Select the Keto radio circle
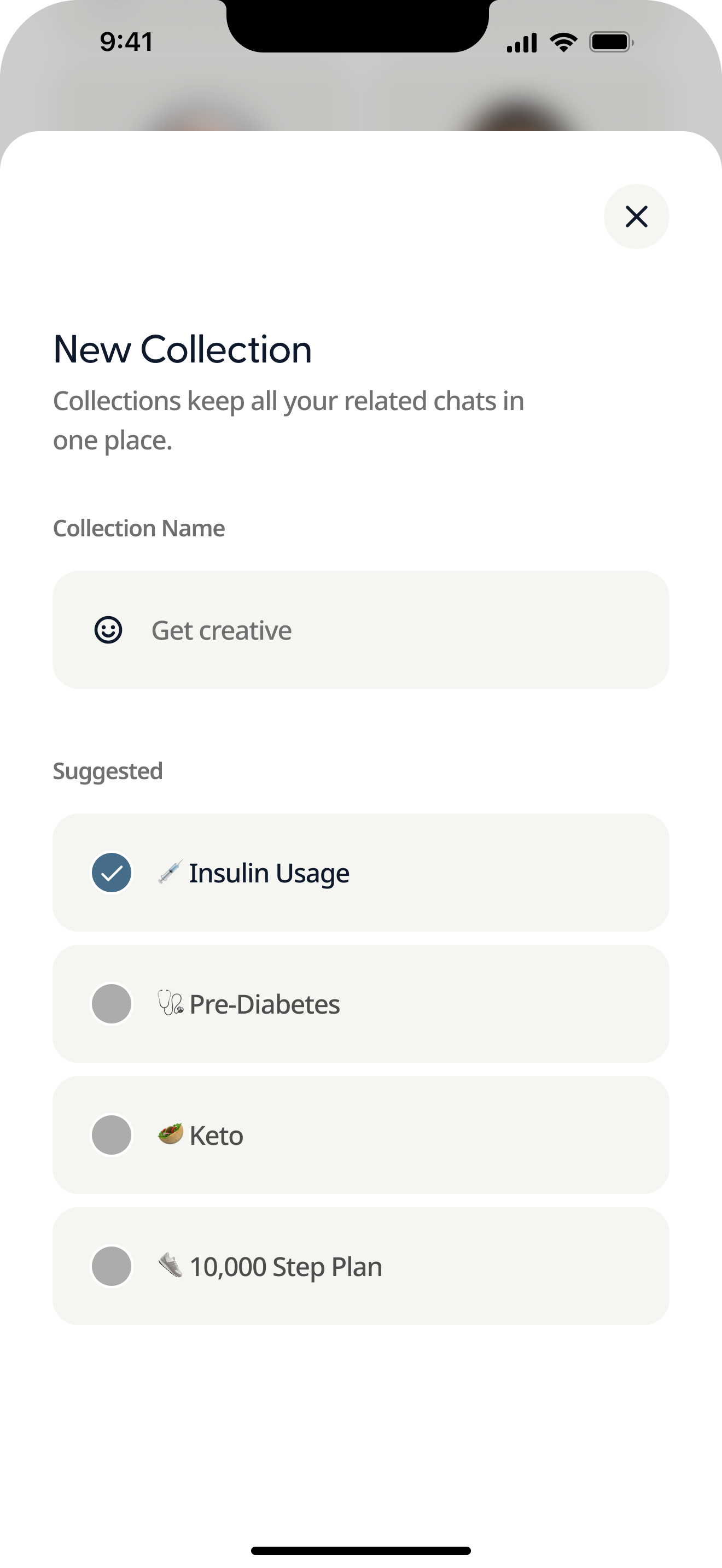Image resolution: width=722 pixels, height=1568 pixels. pyautogui.click(x=112, y=1135)
